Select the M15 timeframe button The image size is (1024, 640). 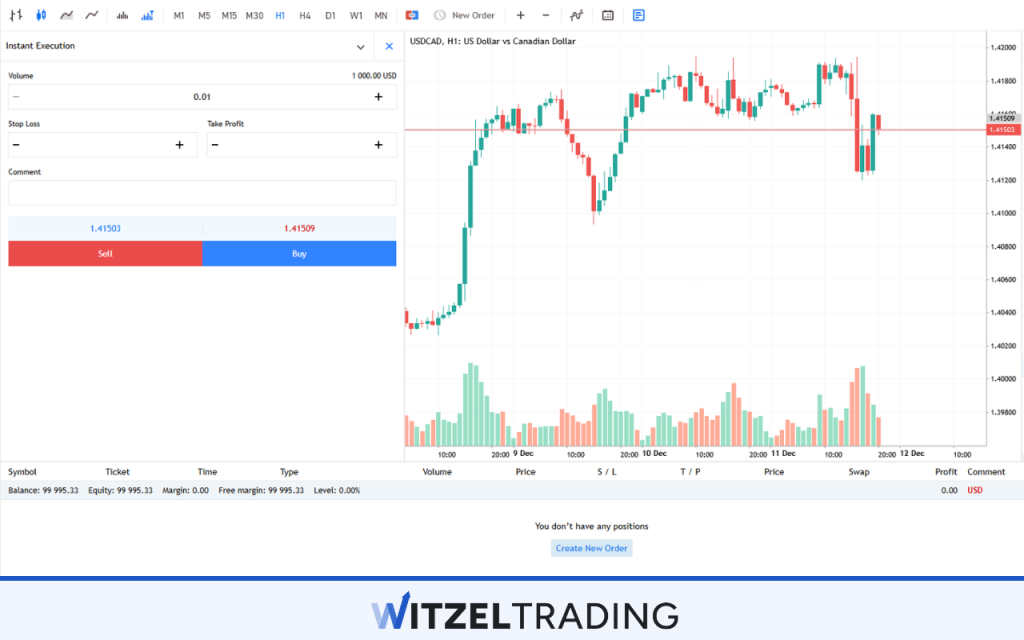click(x=228, y=15)
